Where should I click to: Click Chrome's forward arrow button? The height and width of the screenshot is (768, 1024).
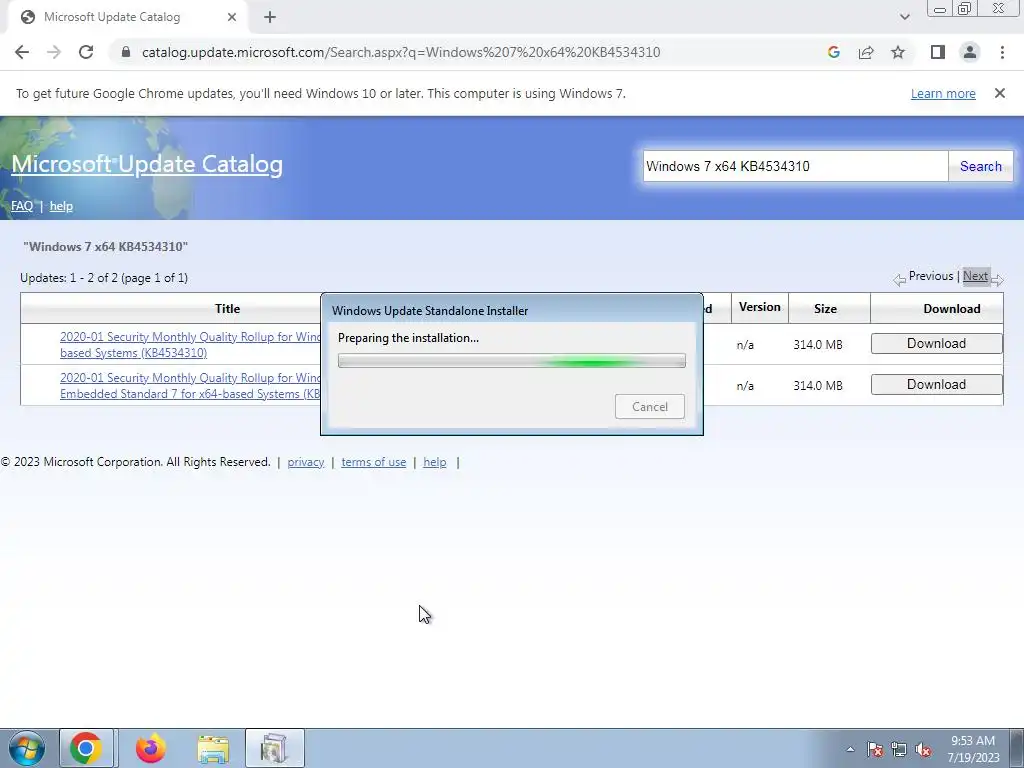point(54,52)
